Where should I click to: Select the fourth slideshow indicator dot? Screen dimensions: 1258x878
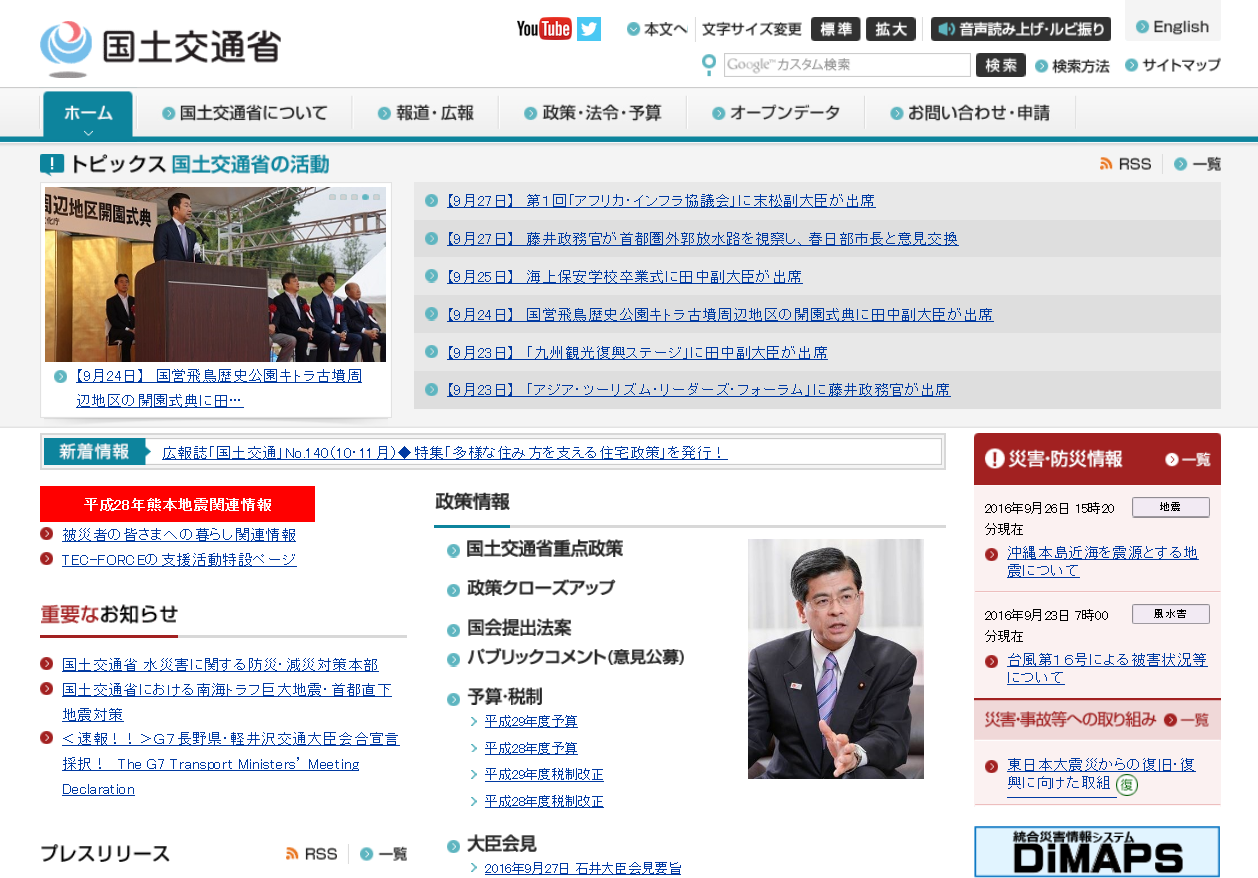[x=365, y=197]
